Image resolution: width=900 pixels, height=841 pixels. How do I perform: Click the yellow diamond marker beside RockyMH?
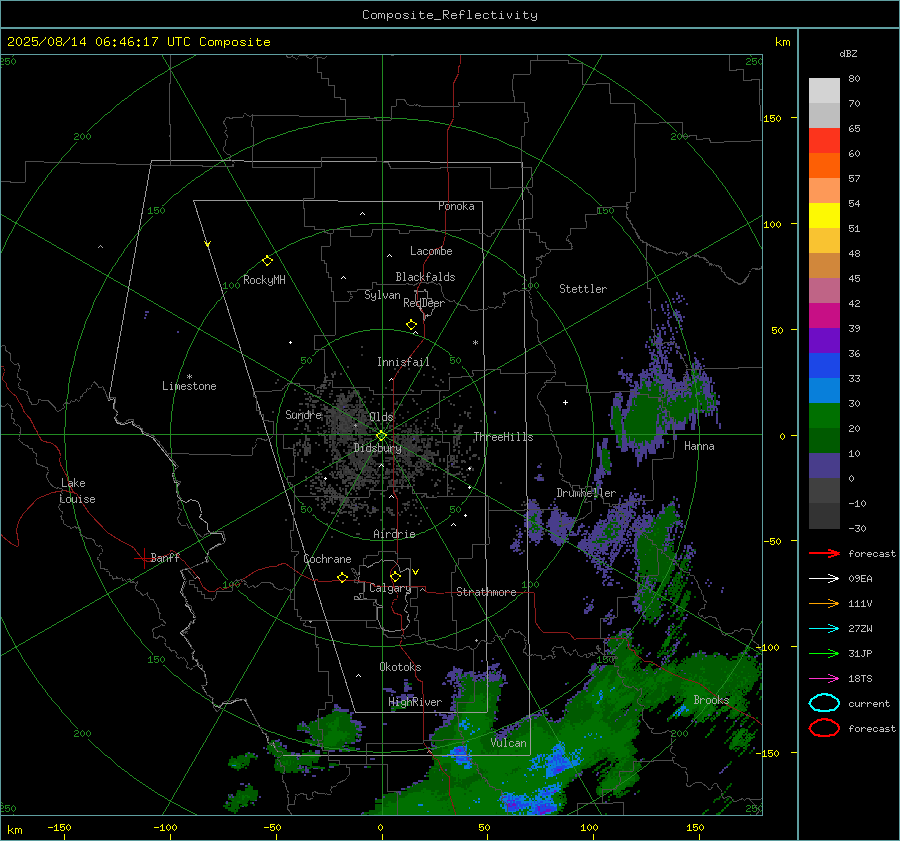pos(267,261)
